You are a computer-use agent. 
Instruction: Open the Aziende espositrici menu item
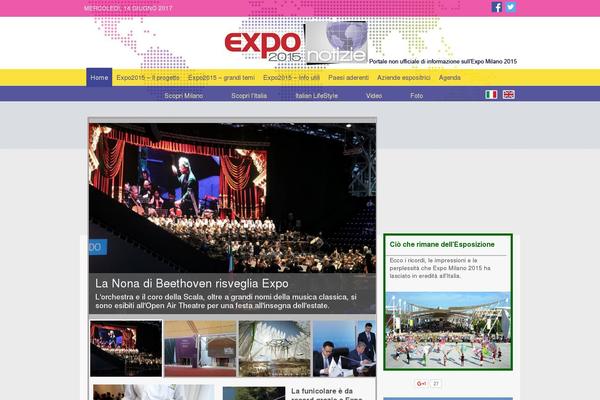pyautogui.click(x=404, y=78)
